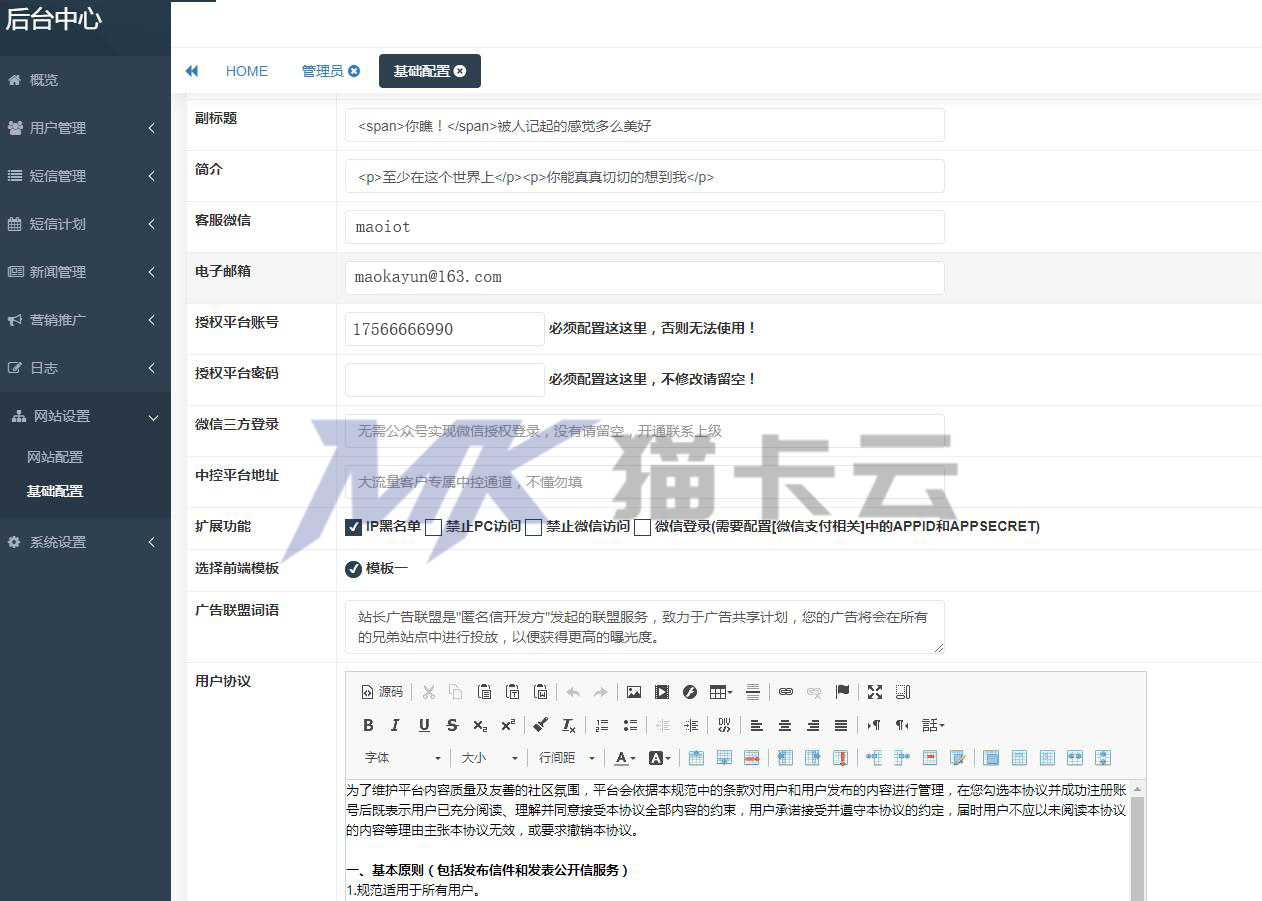Expand 短信计划 in the sidebar
1262x901 pixels.
85,224
